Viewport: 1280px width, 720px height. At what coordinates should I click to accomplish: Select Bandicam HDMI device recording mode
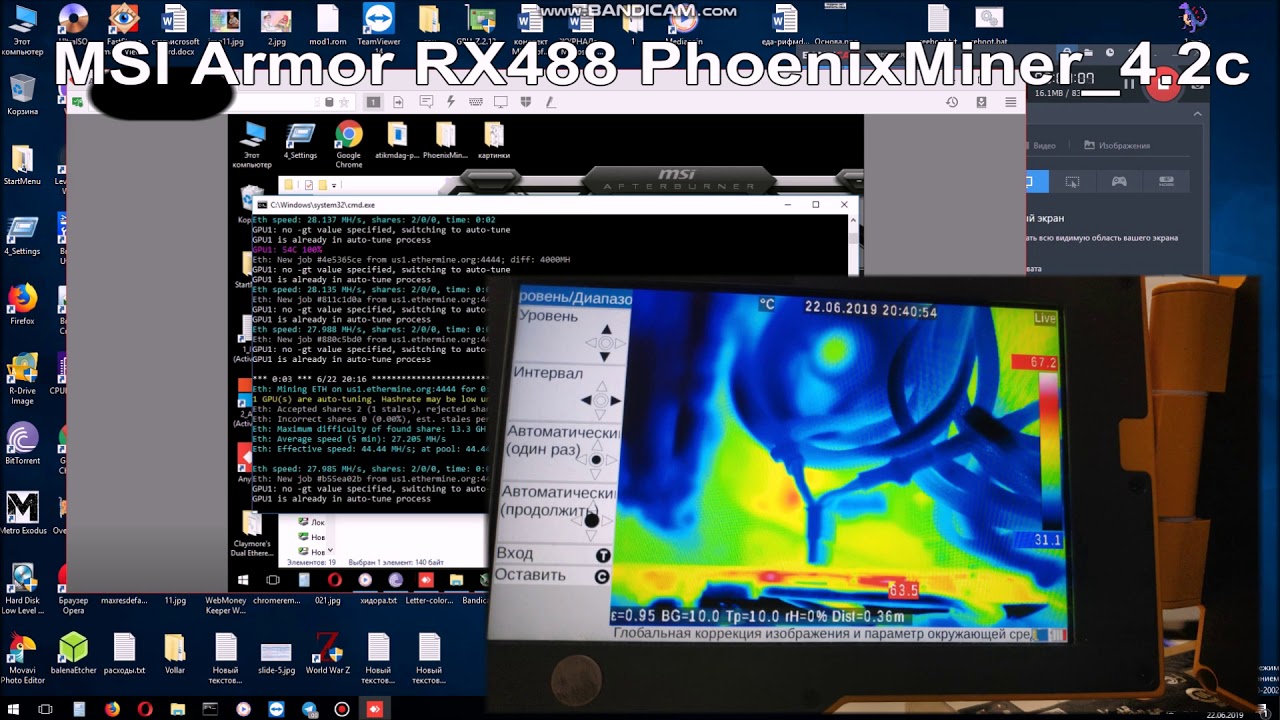click(1166, 182)
